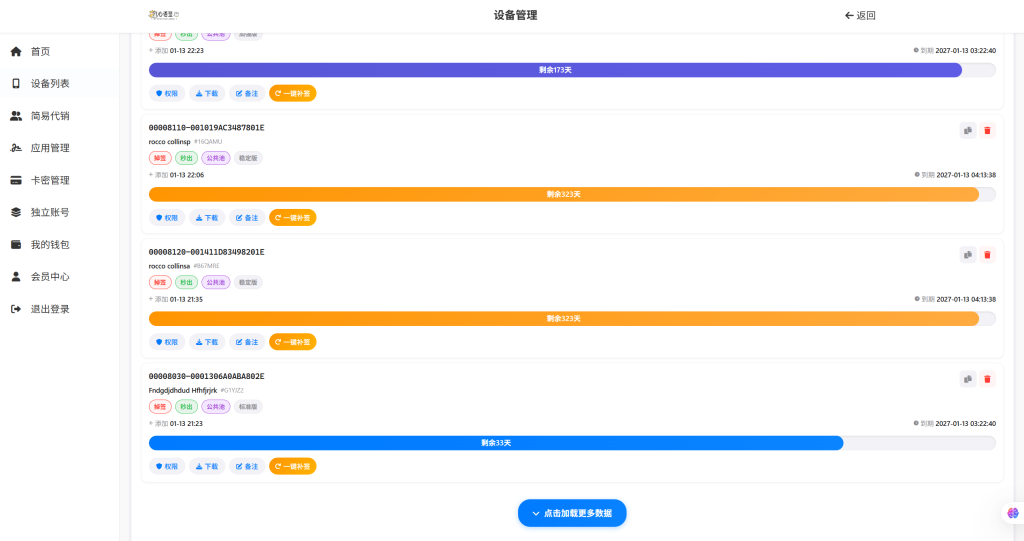This screenshot has height=541, width=1024.
Task: Copy device 00008120-001411D83498201E via its copy icon
Action: 968,255
